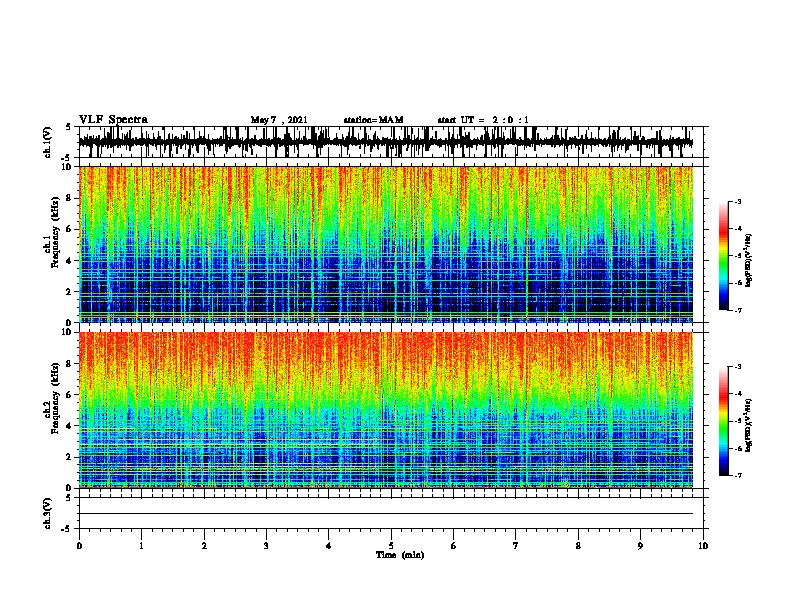Click the "5" tick on ch.1(V) axis

click(68, 127)
